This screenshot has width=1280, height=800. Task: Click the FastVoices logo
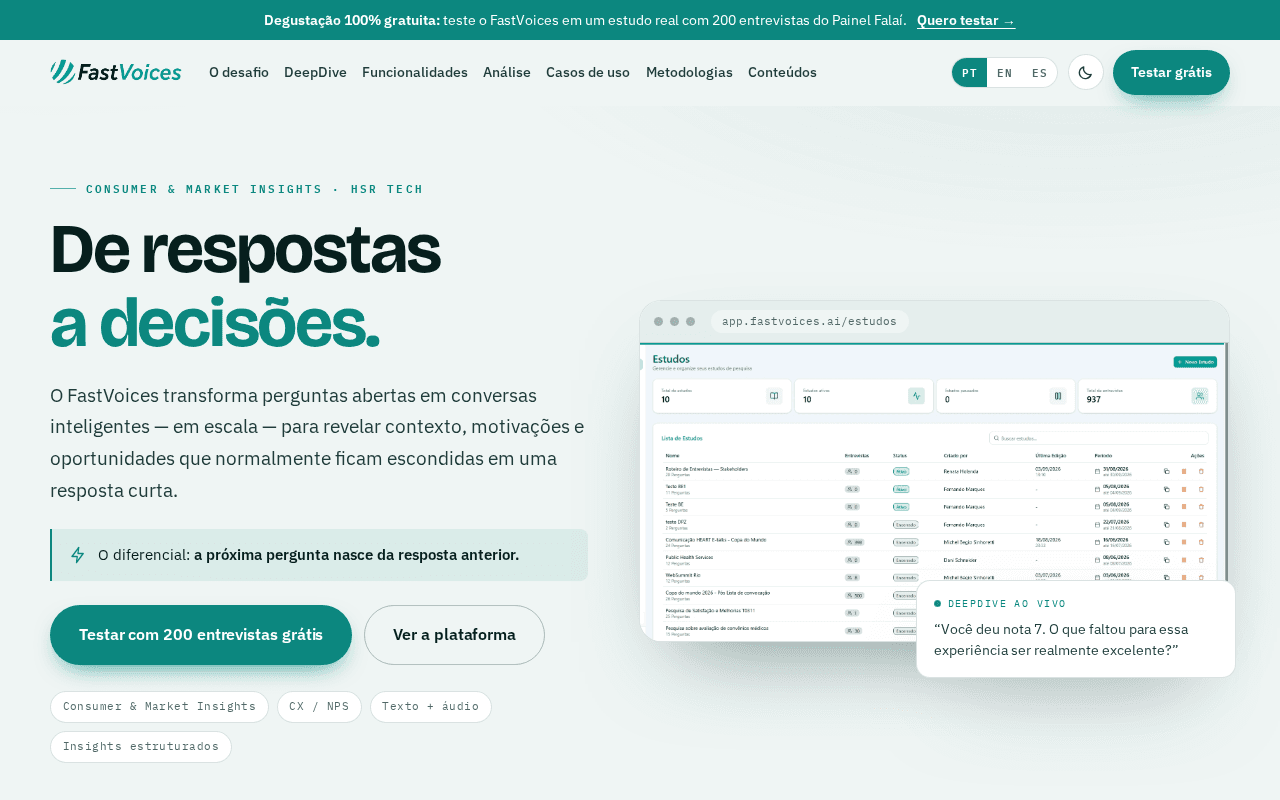pyautogui.click(x=116, y=72)
